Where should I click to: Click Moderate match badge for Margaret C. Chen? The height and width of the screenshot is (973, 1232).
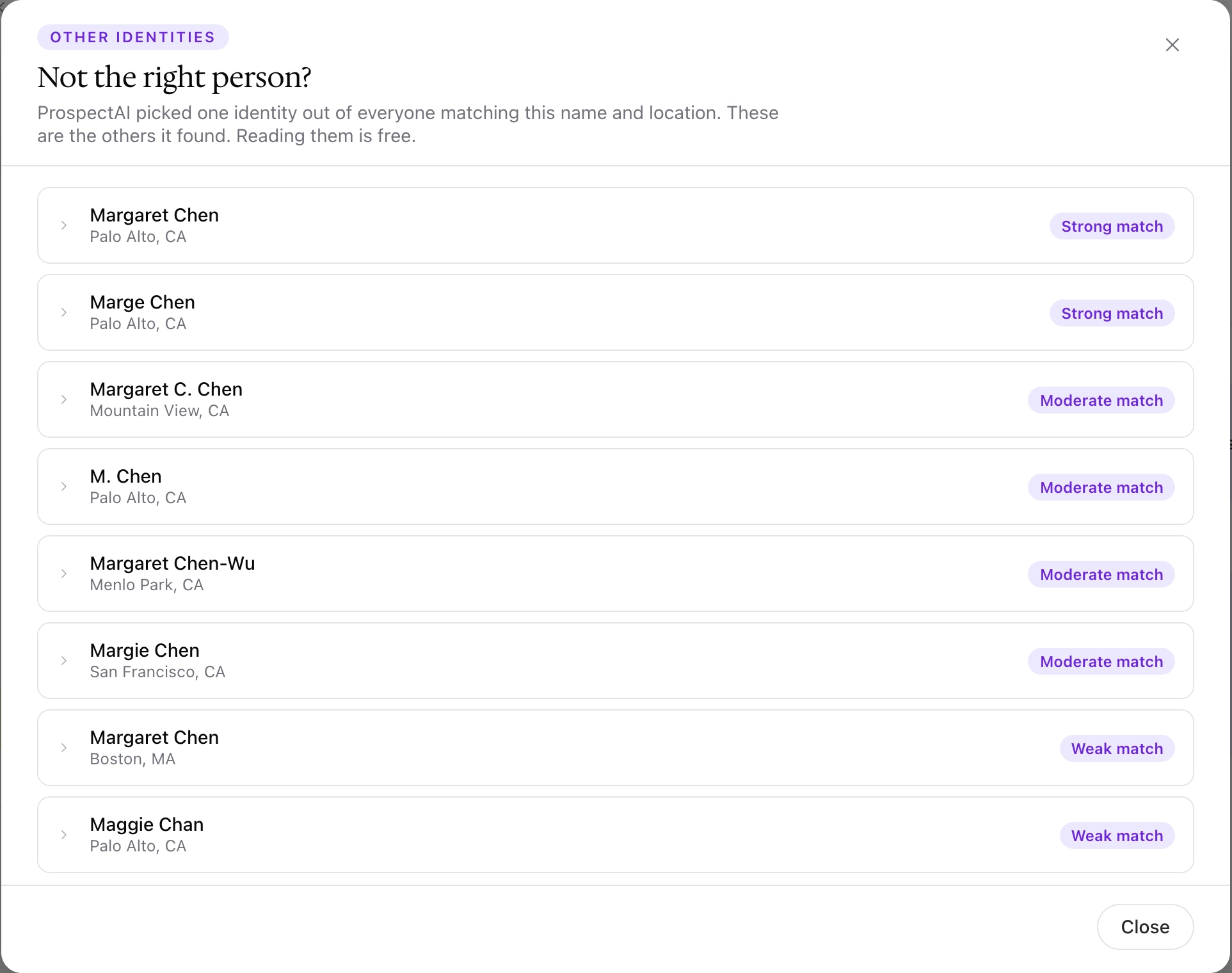pos(1101,401)
